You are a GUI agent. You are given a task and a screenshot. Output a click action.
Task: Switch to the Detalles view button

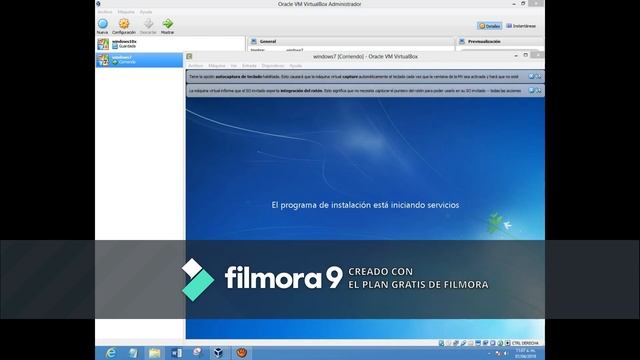click(489, 26)
